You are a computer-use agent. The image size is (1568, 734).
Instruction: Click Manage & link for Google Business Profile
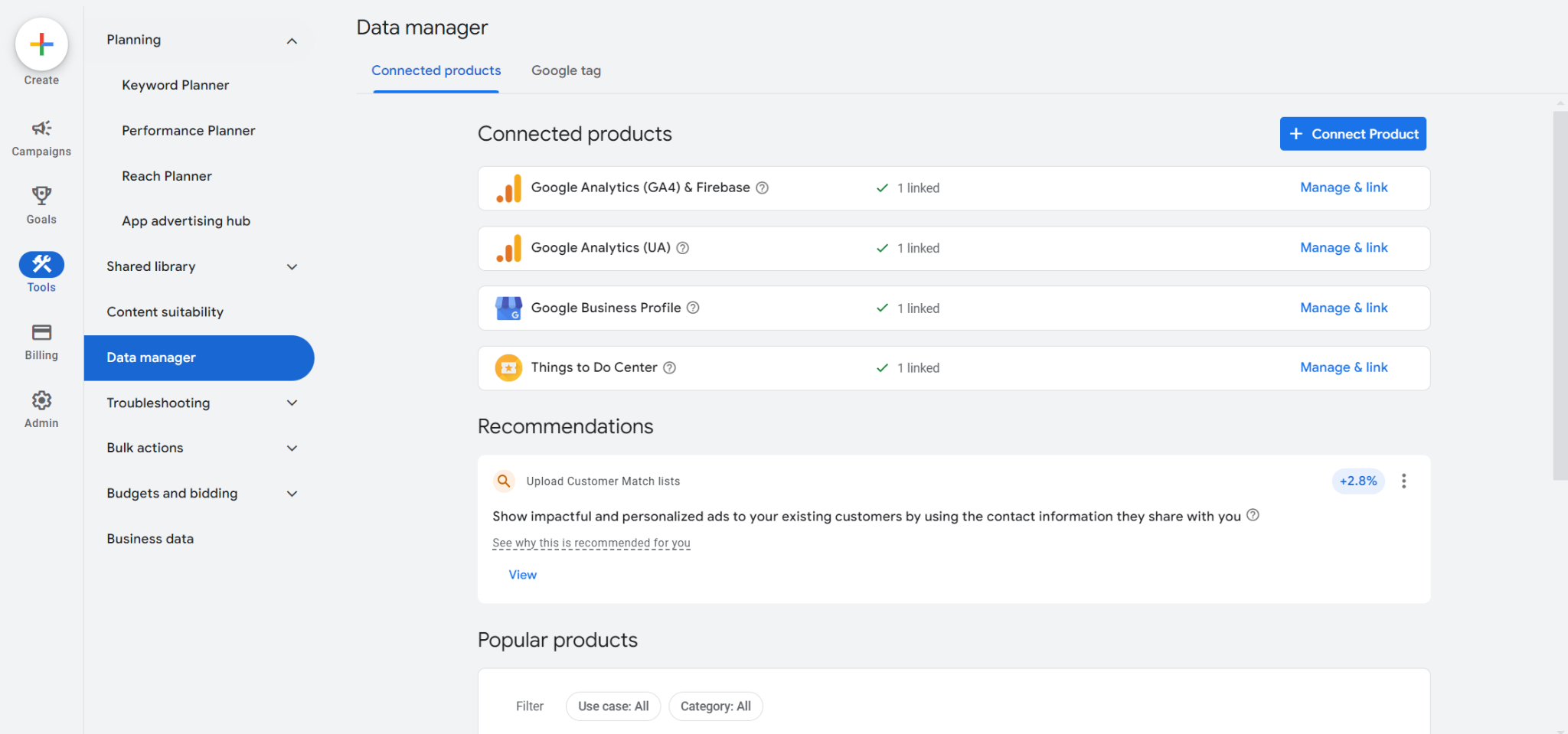click(x=1343, y=308)
